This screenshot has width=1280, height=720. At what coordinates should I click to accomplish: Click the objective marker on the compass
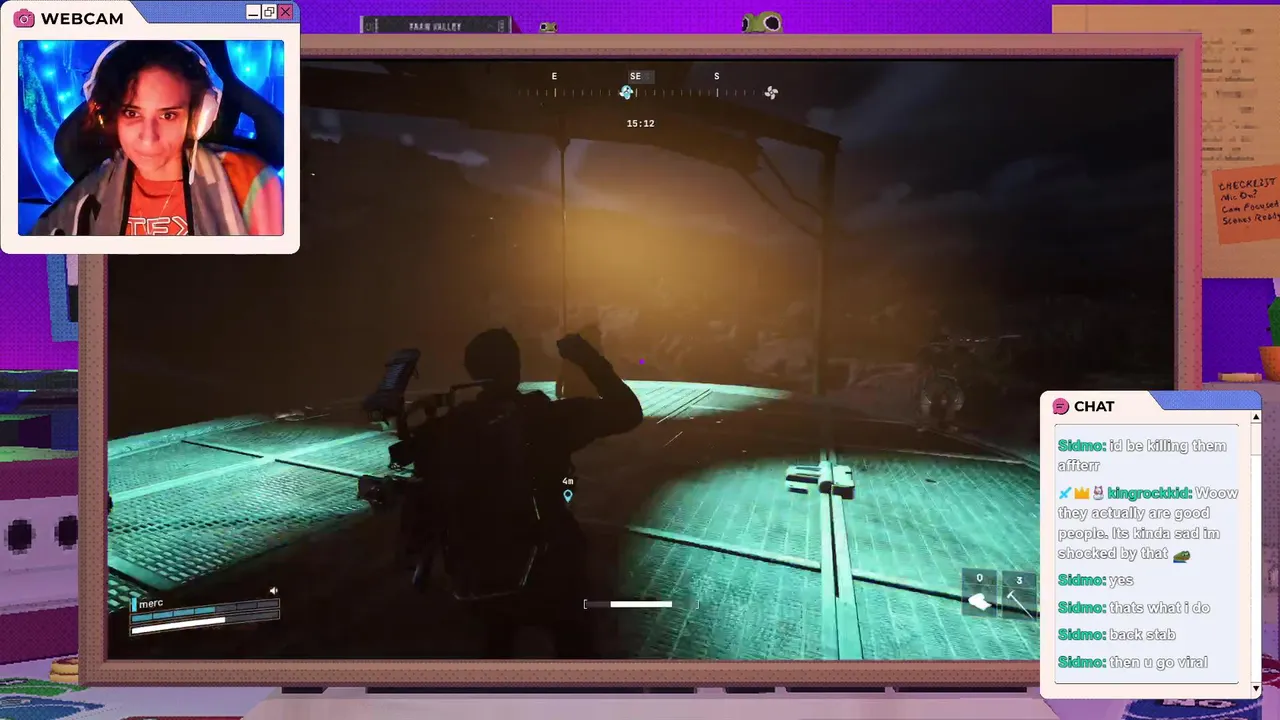[626, 93]
